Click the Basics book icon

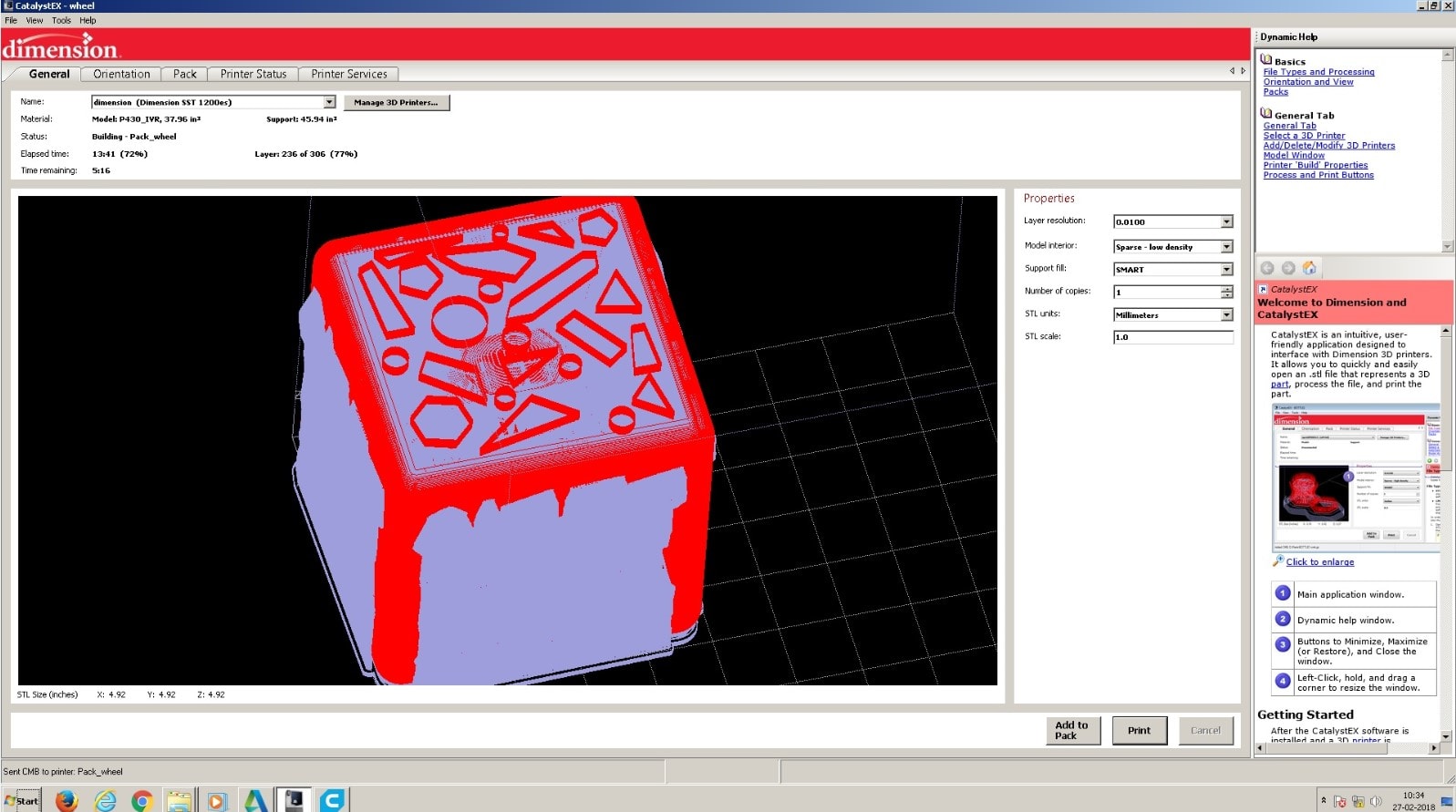pos(1266,60)
